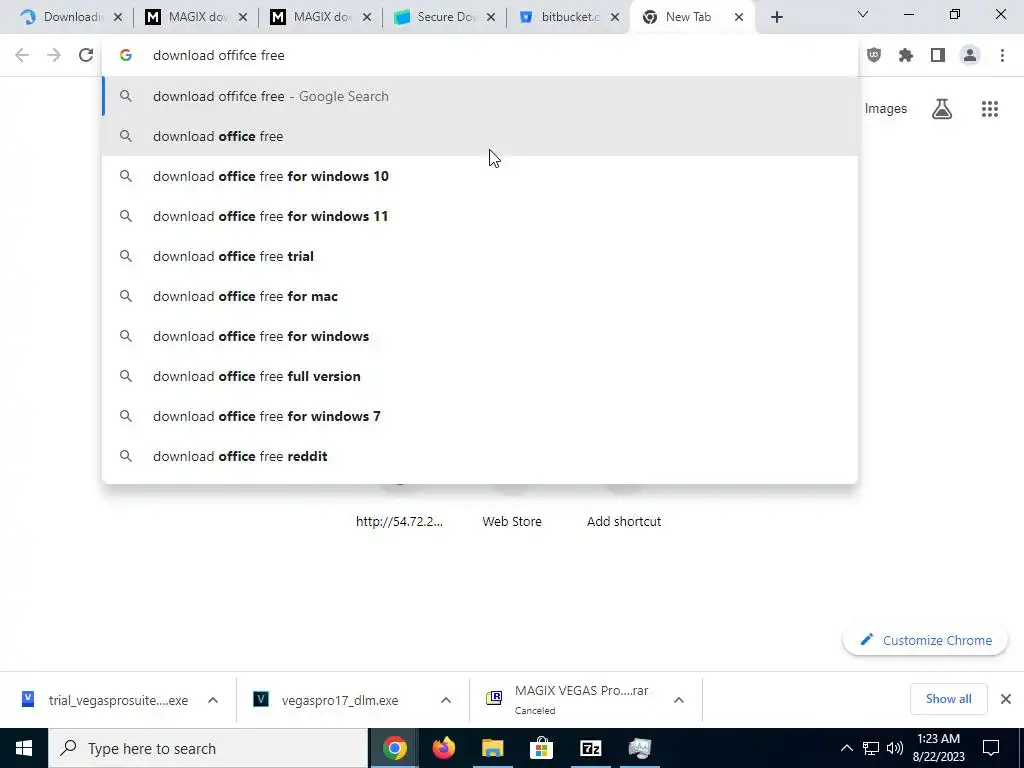Open the tab search chevron
1024x768 pixels.
tap(863, 14)
